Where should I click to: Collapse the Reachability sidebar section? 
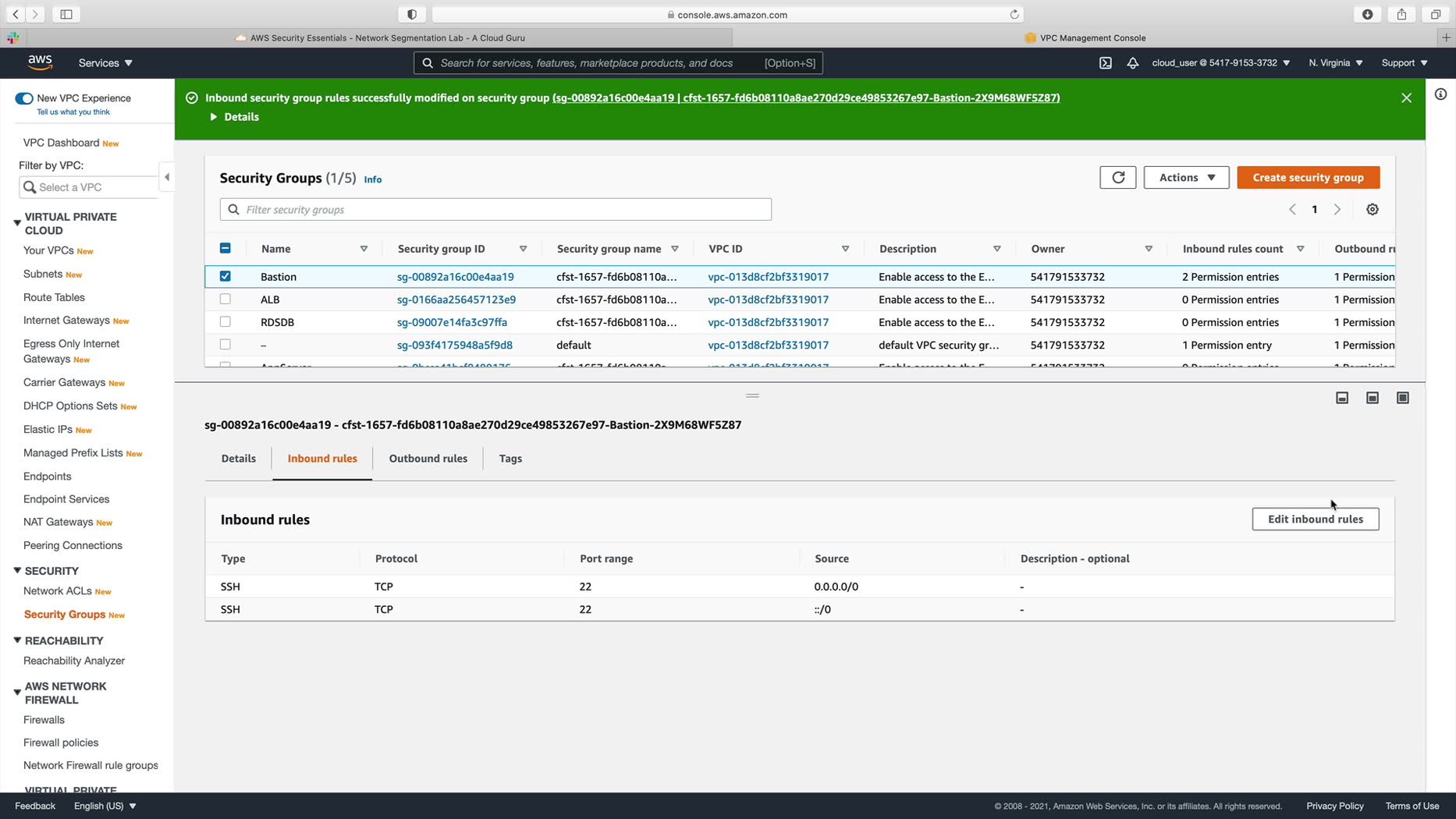[x=17, y=640]
